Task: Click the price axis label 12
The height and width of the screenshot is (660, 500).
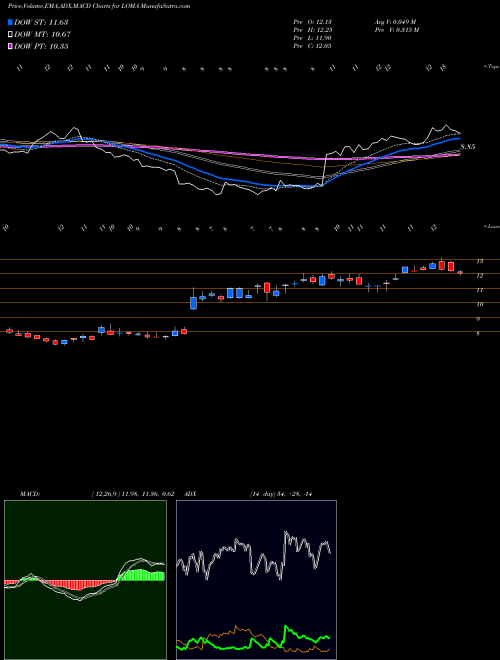Action: [x=479, y=276]
